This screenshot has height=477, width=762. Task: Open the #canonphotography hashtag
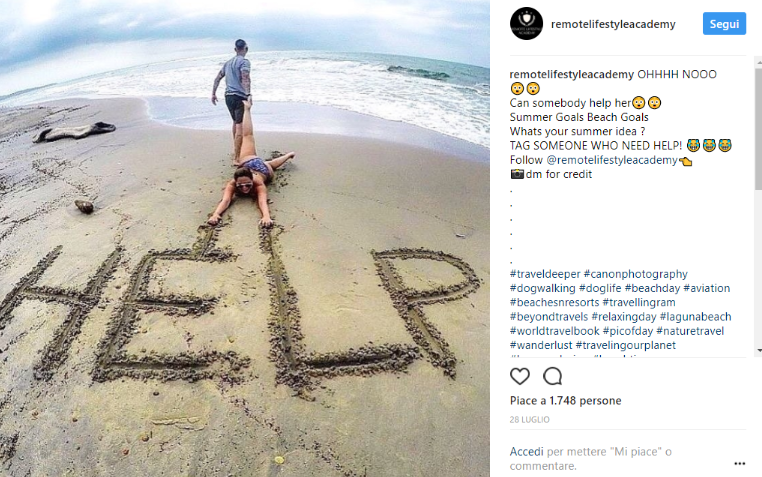point(635,274)
